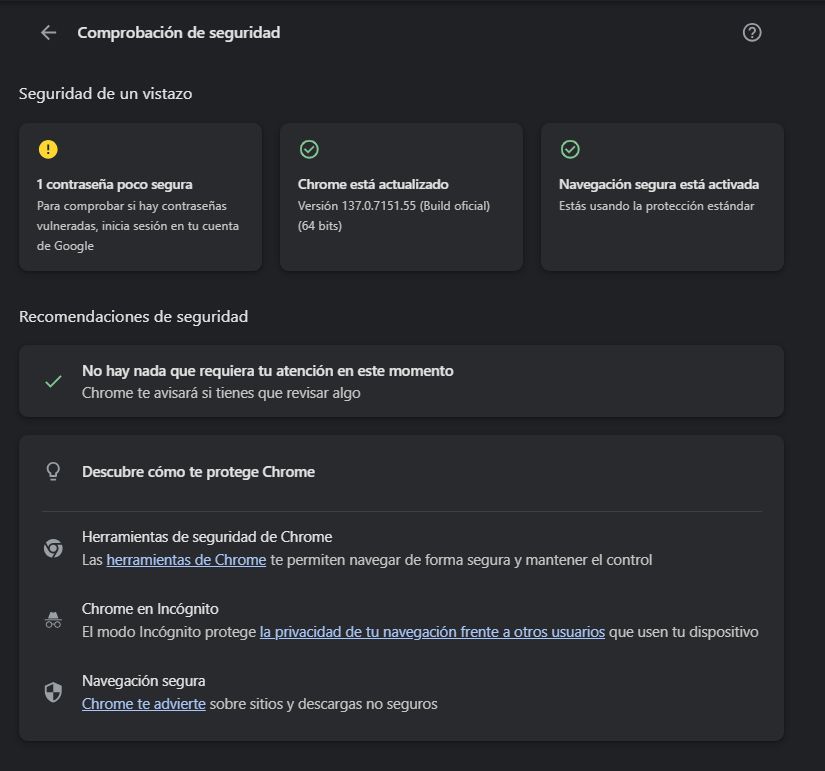Open the Chrome está actualizado card
Image resolution: width=825 pixels, height=771 pixels.
coord(401,196)
